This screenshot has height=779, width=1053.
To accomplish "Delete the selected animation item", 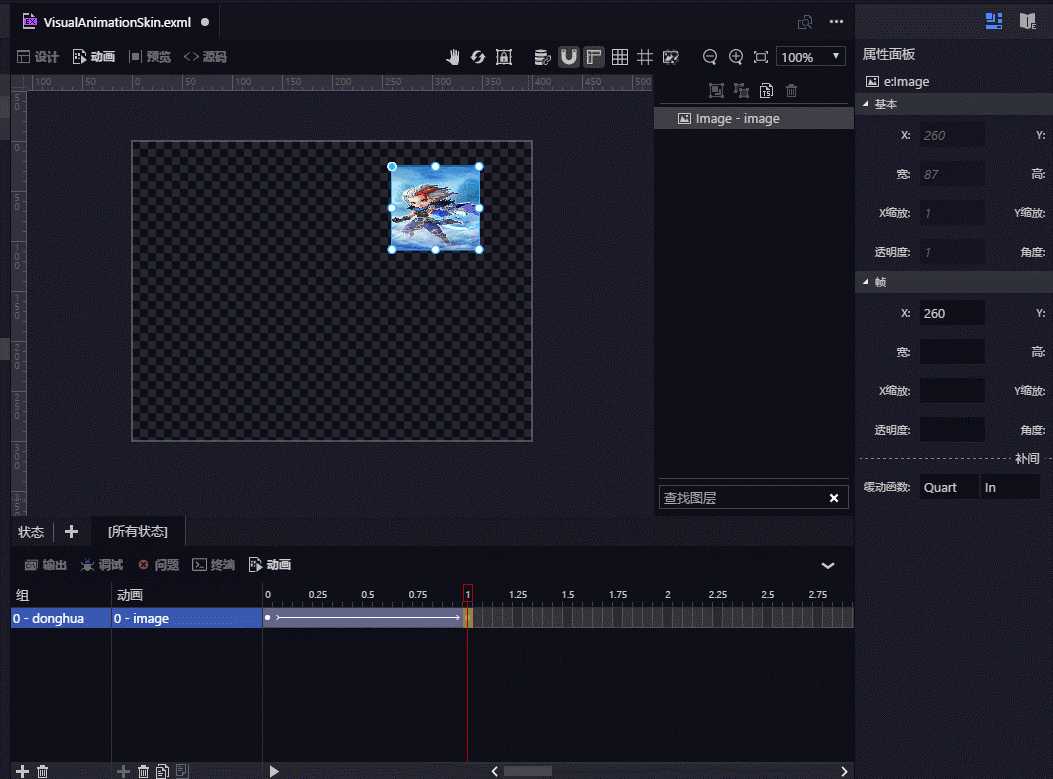I will 143,771.
